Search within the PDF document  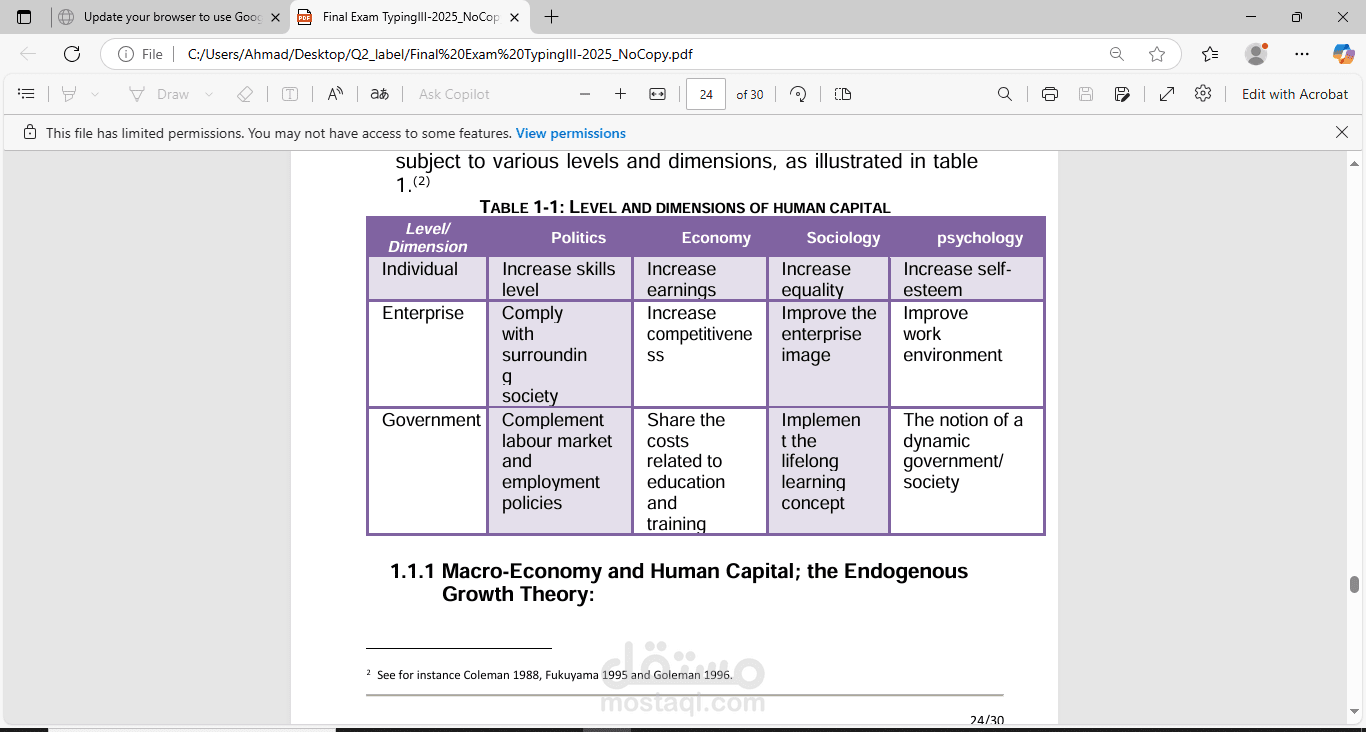pyautogui.click(x=1005, y=94)
